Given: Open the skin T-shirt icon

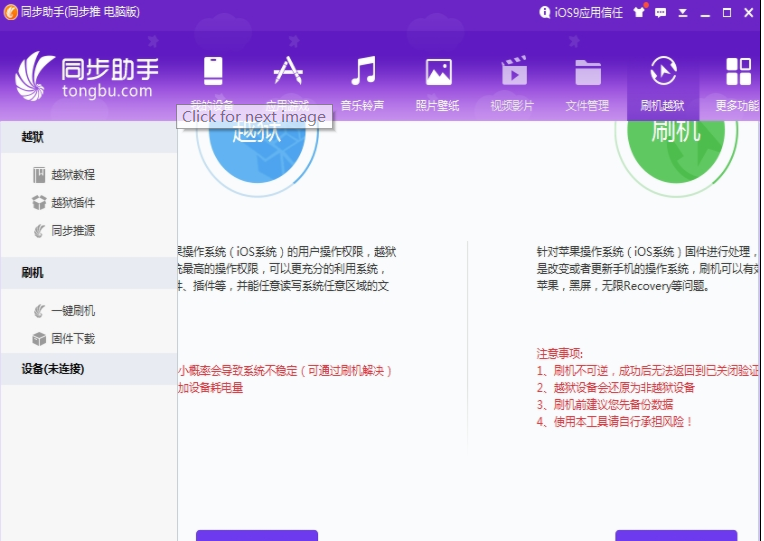Looking at the screenshot, I should coord(639,12).
